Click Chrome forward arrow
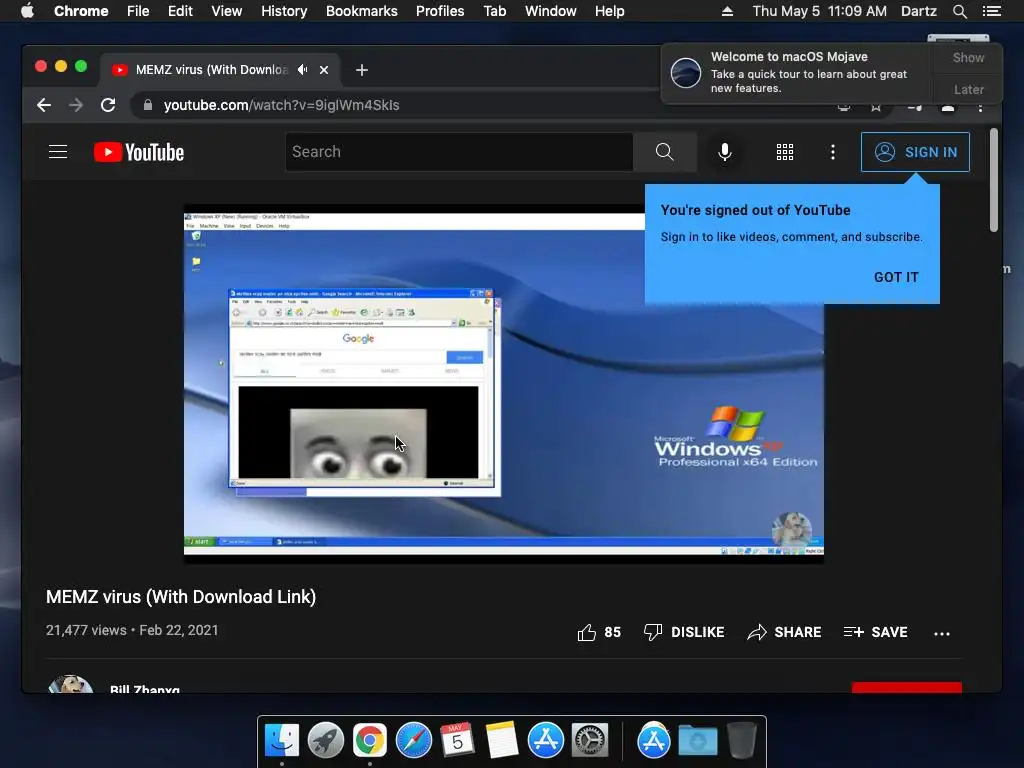Image resolution: width=1024 pixels, height=768 pixels. coord(76,105)
